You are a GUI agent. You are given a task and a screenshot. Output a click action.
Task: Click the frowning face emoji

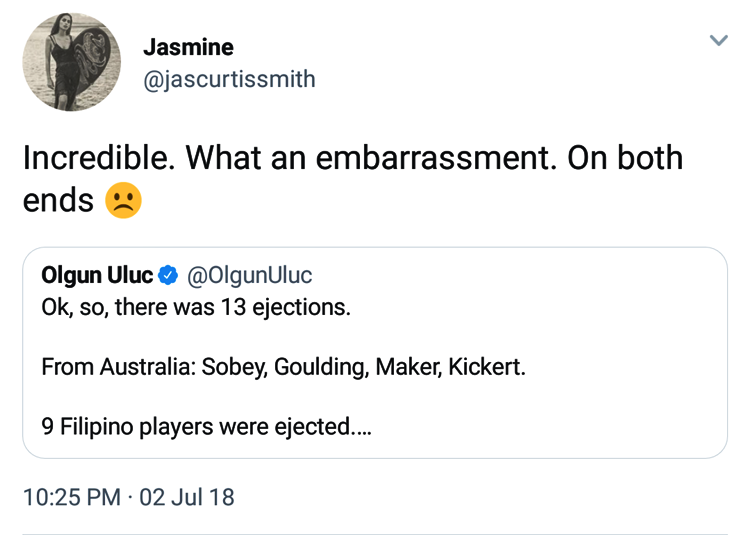click(x=124, y=201)
